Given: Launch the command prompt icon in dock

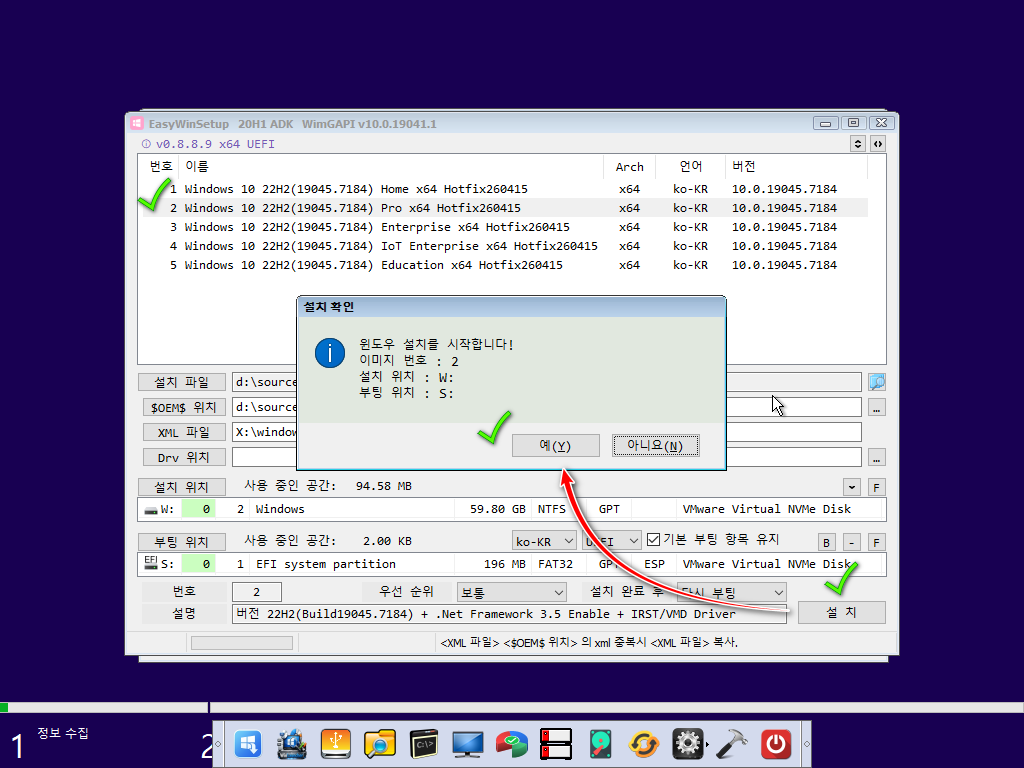Looking at the screenshot, I should click(423, 744).
